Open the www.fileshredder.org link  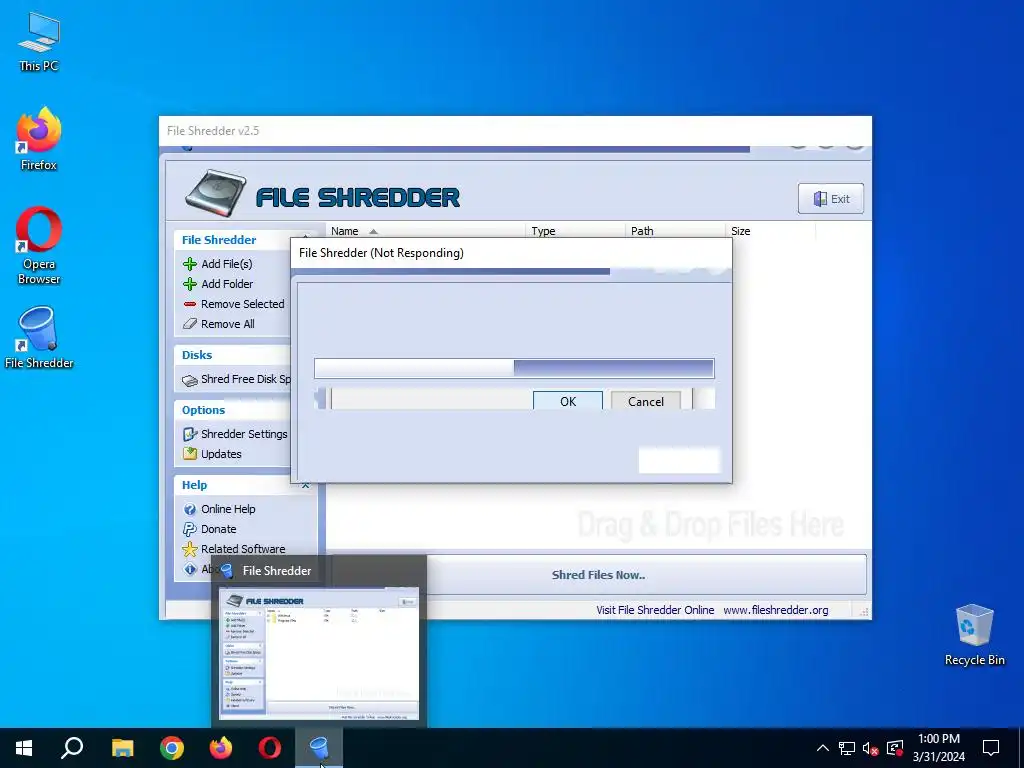[x=775, y=610]
